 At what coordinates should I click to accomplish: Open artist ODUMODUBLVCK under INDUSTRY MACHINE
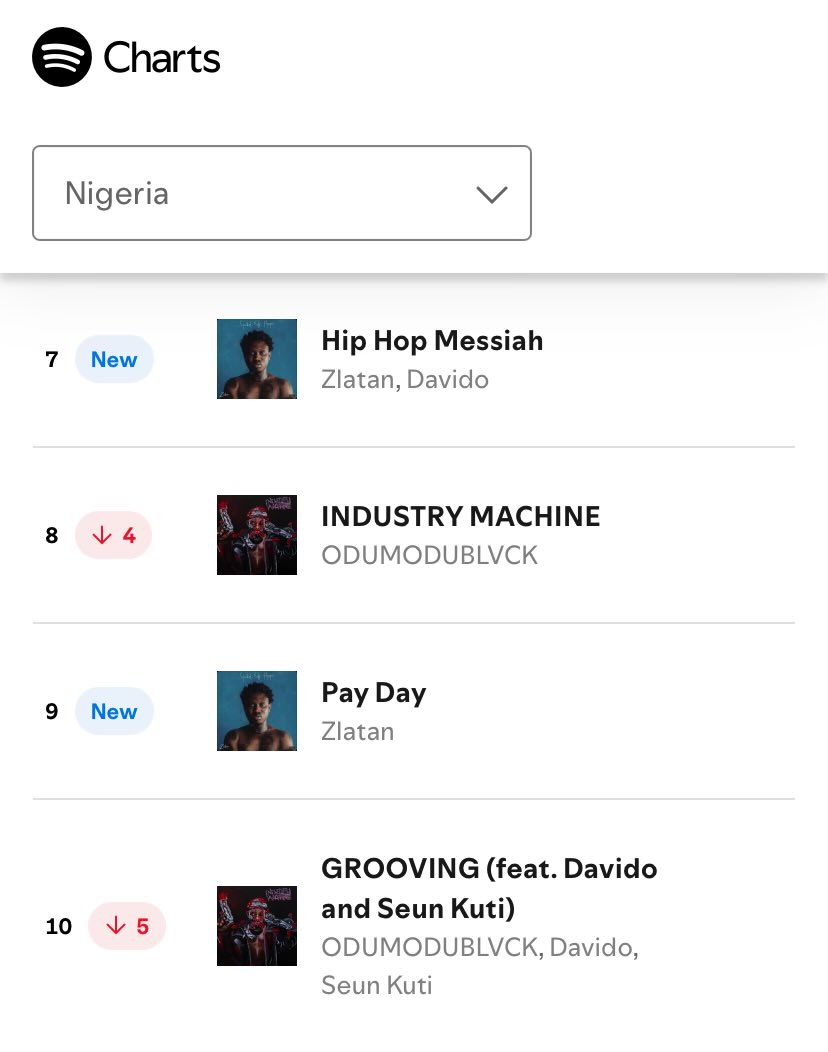(x=429, y=556)
